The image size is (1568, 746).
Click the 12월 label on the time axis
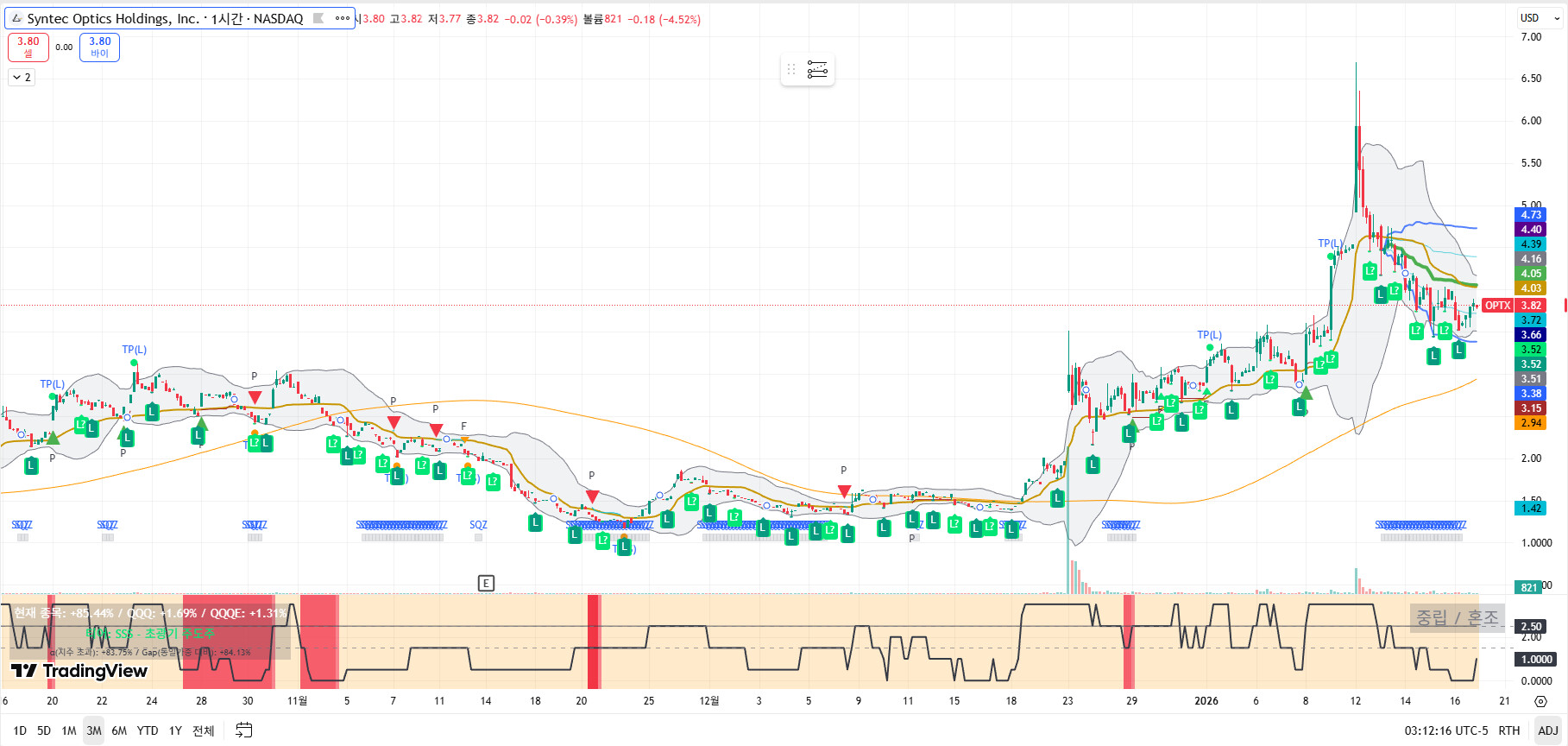(x=709, y=701)
